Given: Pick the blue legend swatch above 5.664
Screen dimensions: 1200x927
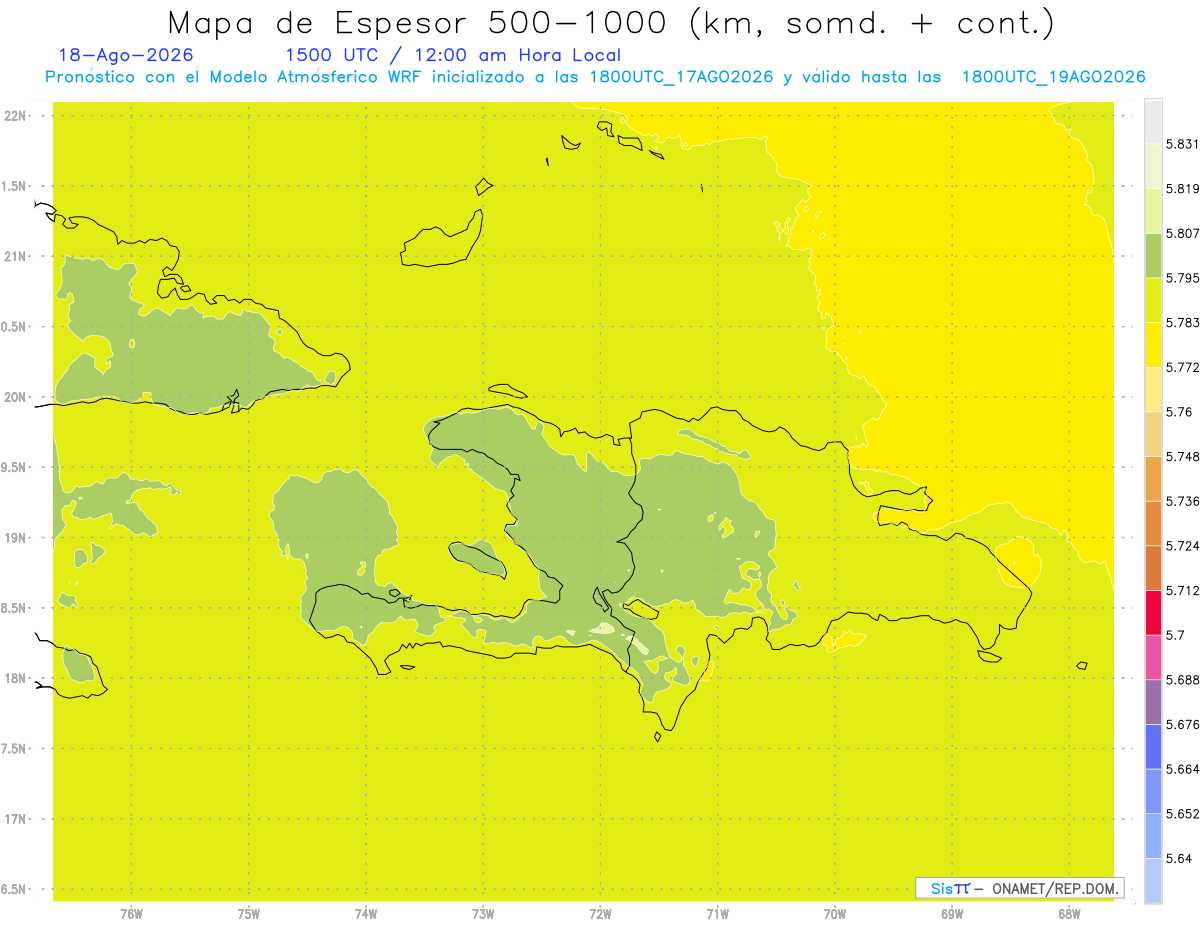Looking at the screenshot, I should 1153,747.
